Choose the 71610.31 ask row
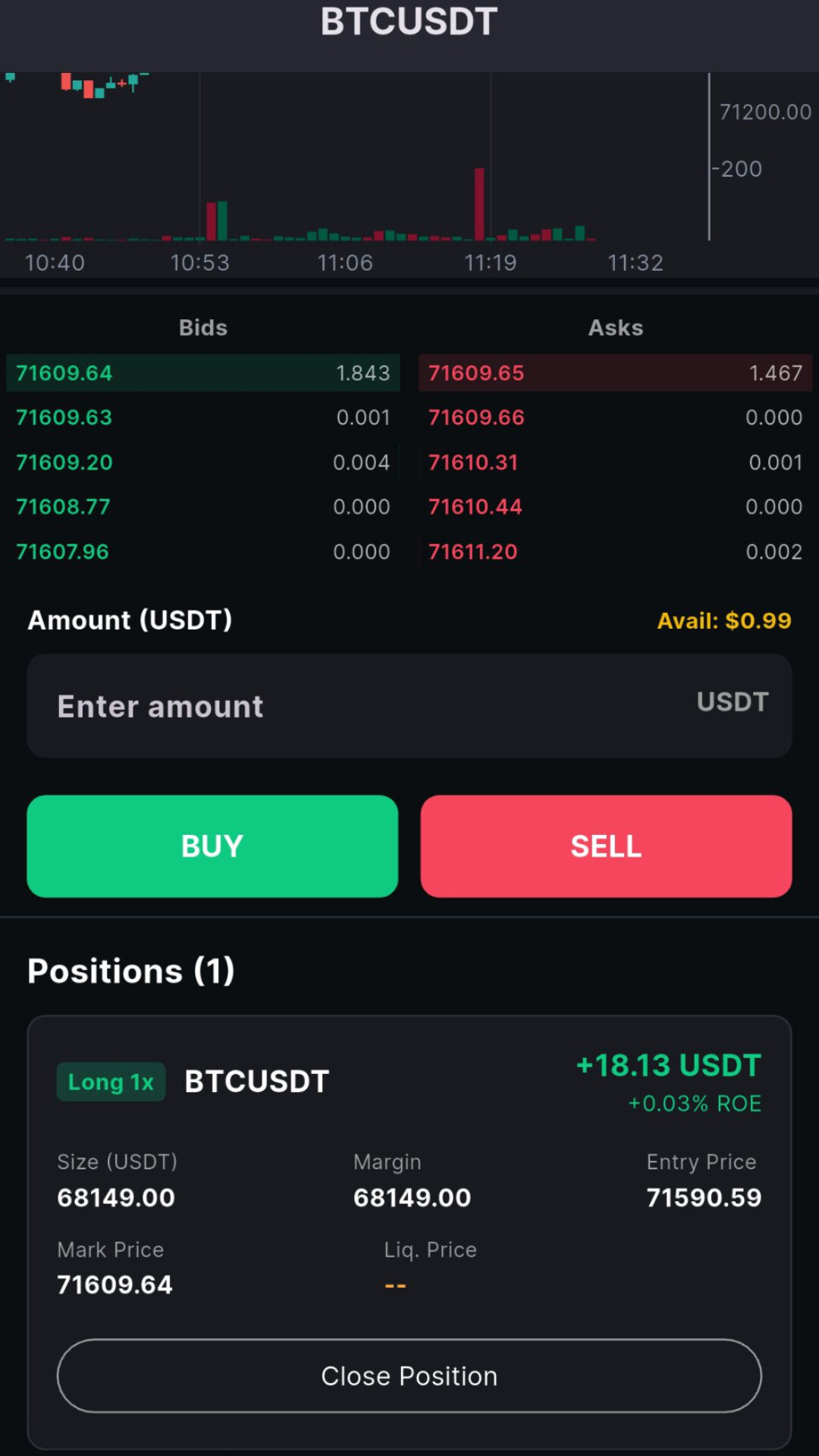This screenshot has height=1456, width=819. point(615,463)
